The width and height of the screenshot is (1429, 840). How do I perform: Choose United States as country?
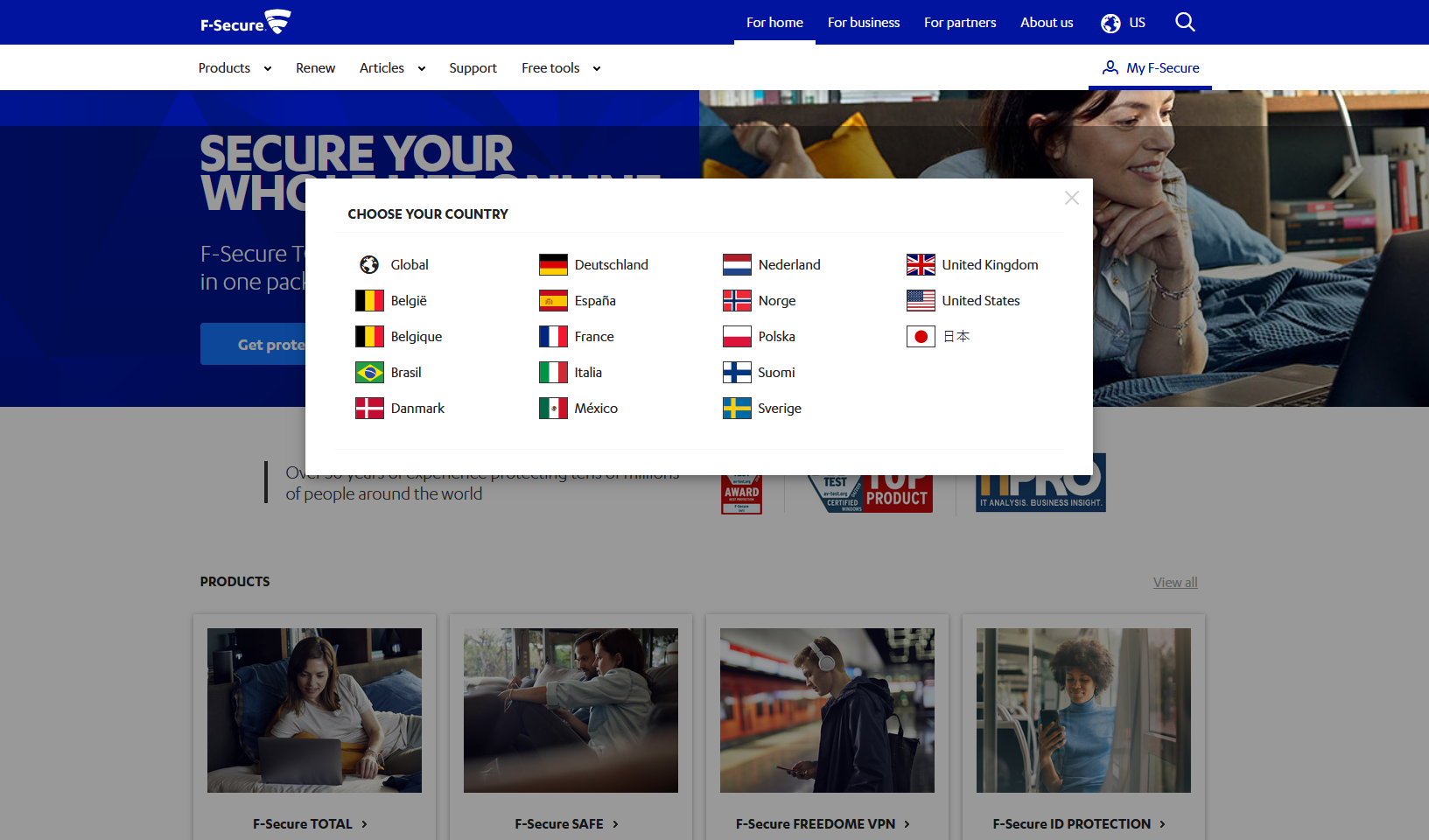click(x=980, y=301)
